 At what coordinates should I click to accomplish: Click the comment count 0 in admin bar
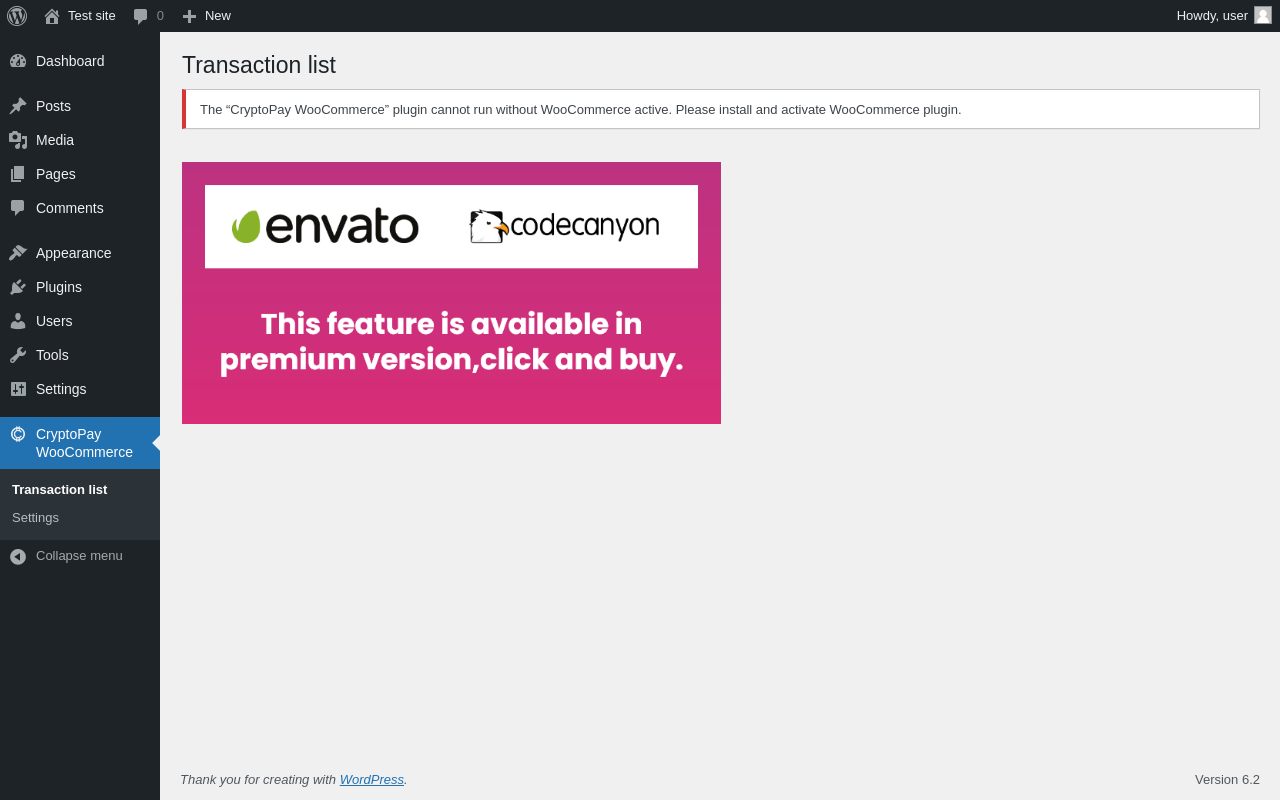coord(160,16)
